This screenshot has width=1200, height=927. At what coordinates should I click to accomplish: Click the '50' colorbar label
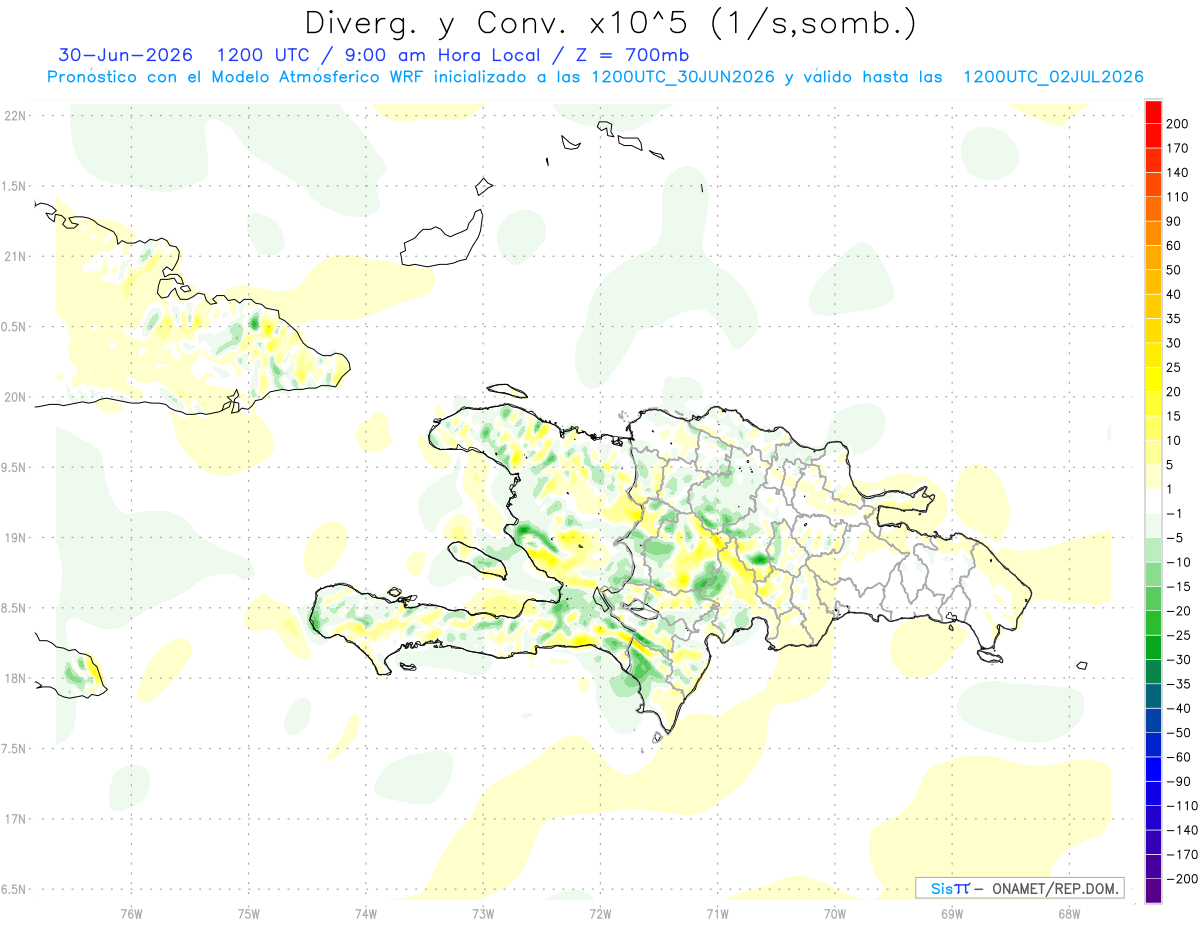click(1174, 270)
